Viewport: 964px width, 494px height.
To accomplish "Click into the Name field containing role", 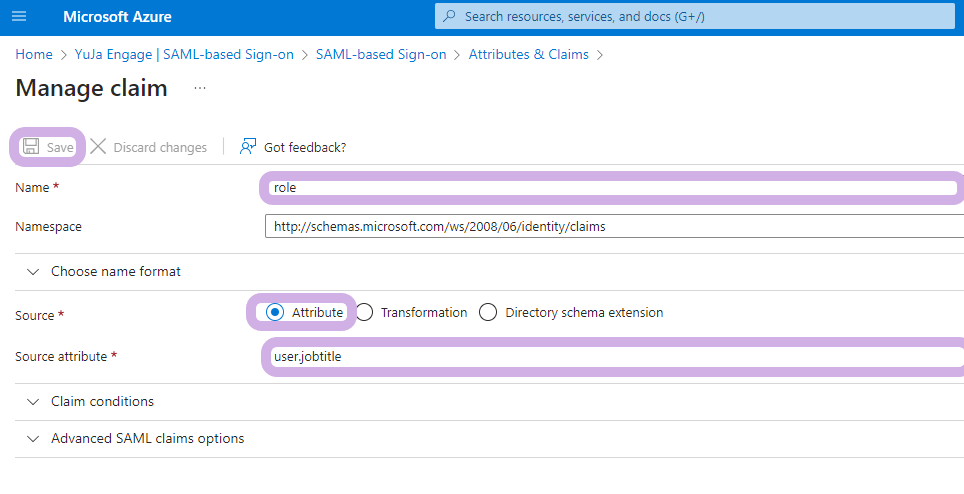I will point(610,187).
